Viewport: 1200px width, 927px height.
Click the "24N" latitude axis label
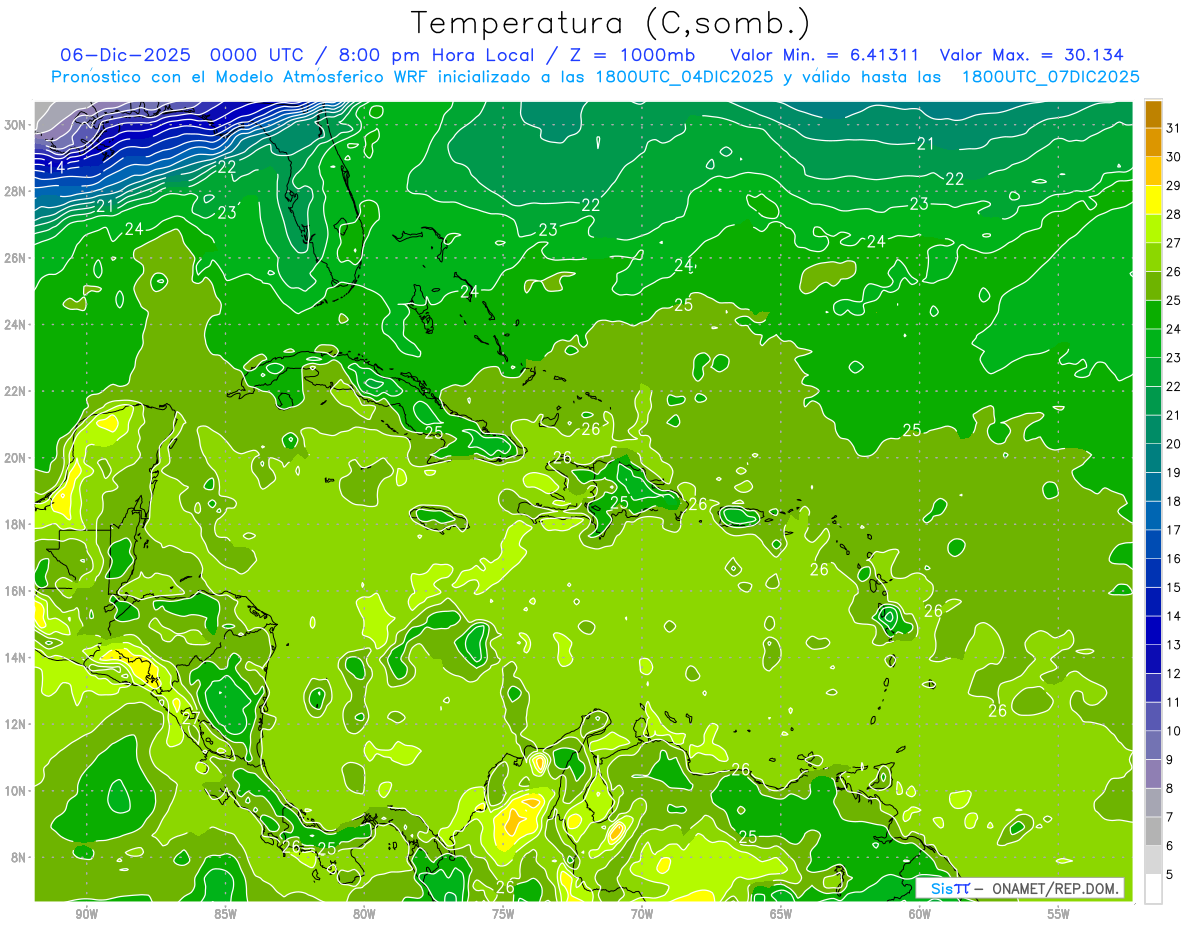pyautogui.click(x=17, y=325)
